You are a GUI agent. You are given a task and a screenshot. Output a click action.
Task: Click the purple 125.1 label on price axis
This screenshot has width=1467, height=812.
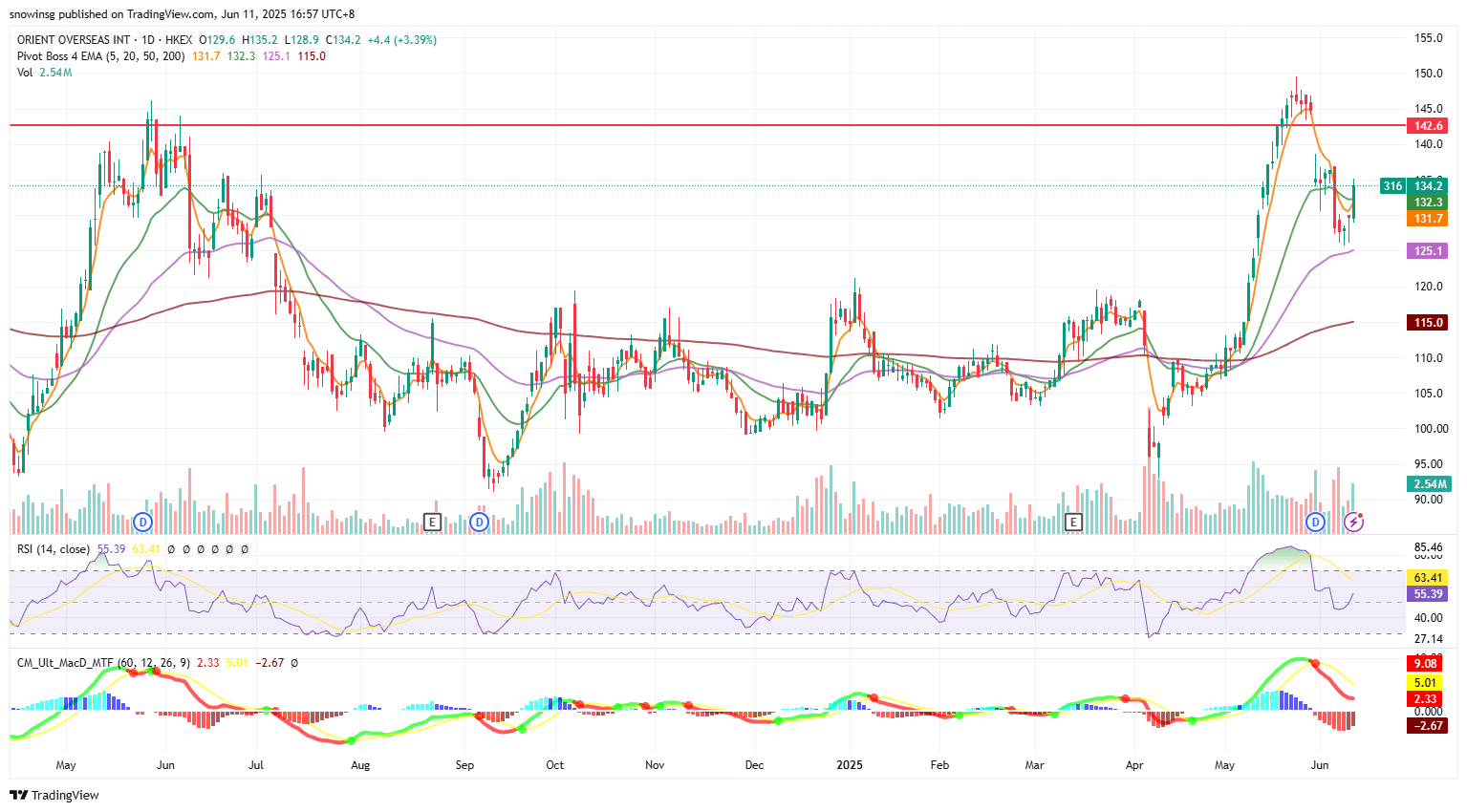(x=1428, y=251)
